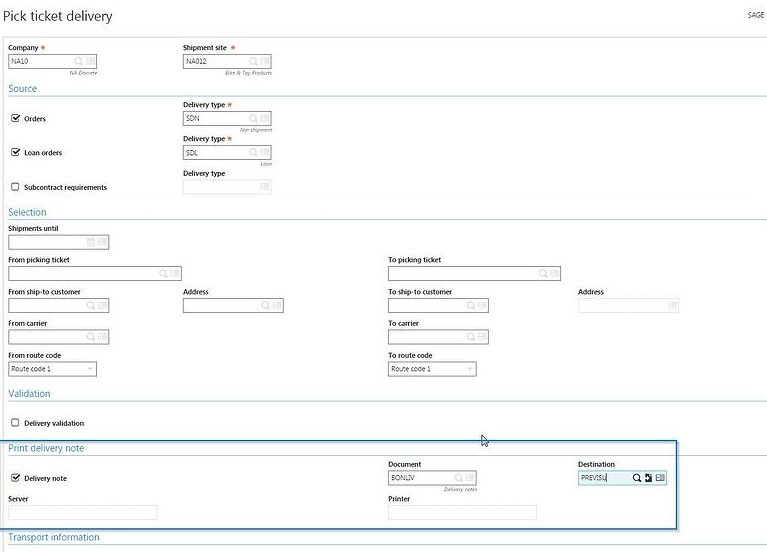
Task: Click the jump-to arrow icon in Destination field
Action: (648, 478)
